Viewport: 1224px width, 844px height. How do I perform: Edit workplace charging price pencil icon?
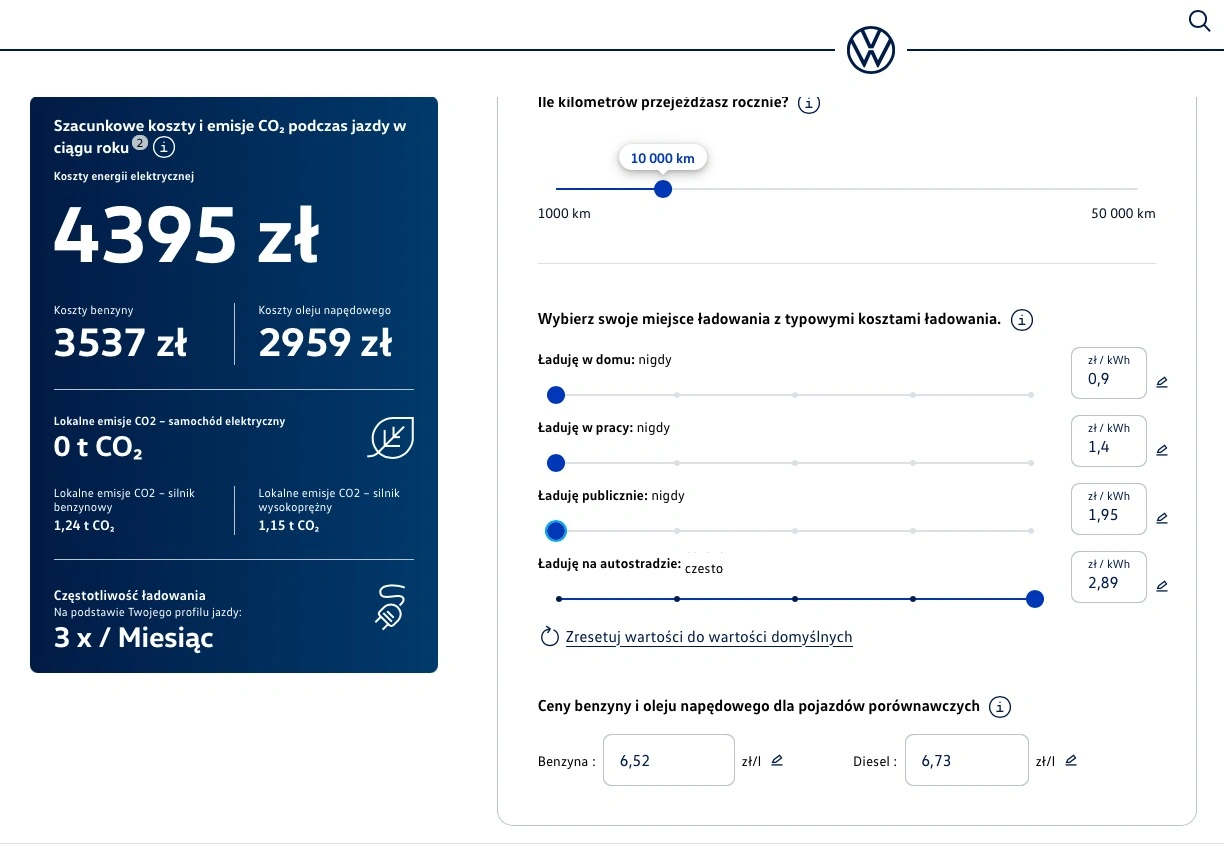click(x=1161, y=450)
